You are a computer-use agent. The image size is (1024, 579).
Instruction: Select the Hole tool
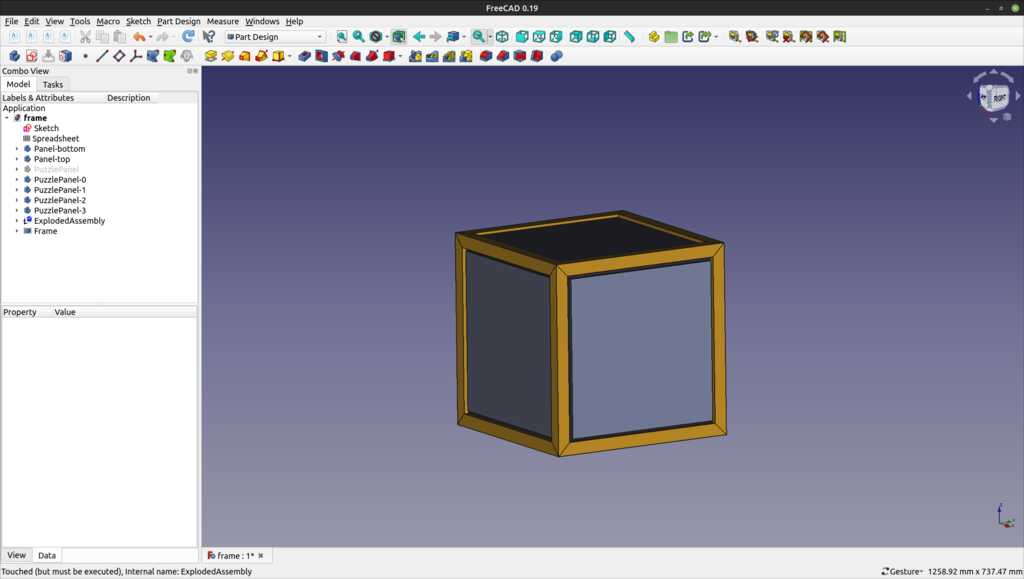click(321, 56)
